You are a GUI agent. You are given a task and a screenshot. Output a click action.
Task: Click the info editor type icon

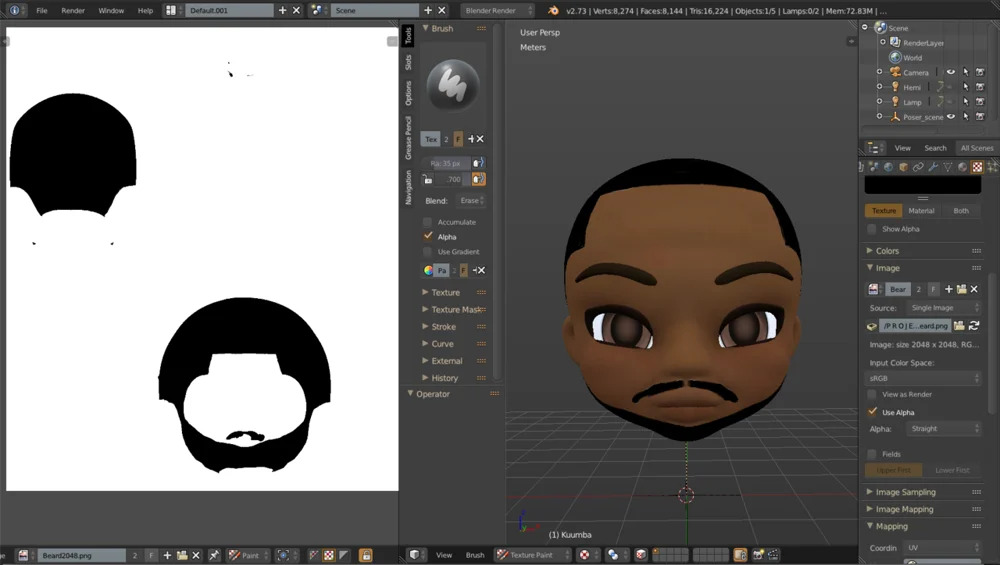tap(14, 10)
